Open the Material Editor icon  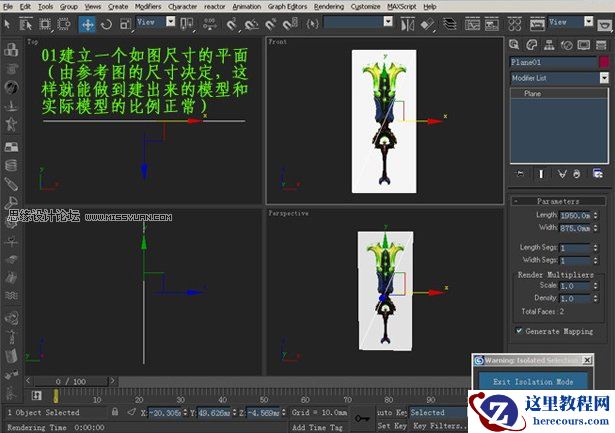tap(514, 24)
